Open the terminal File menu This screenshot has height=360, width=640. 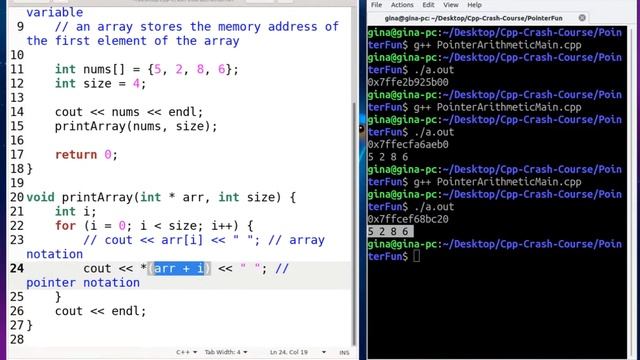pyautogui.click(x=376, y=5)
